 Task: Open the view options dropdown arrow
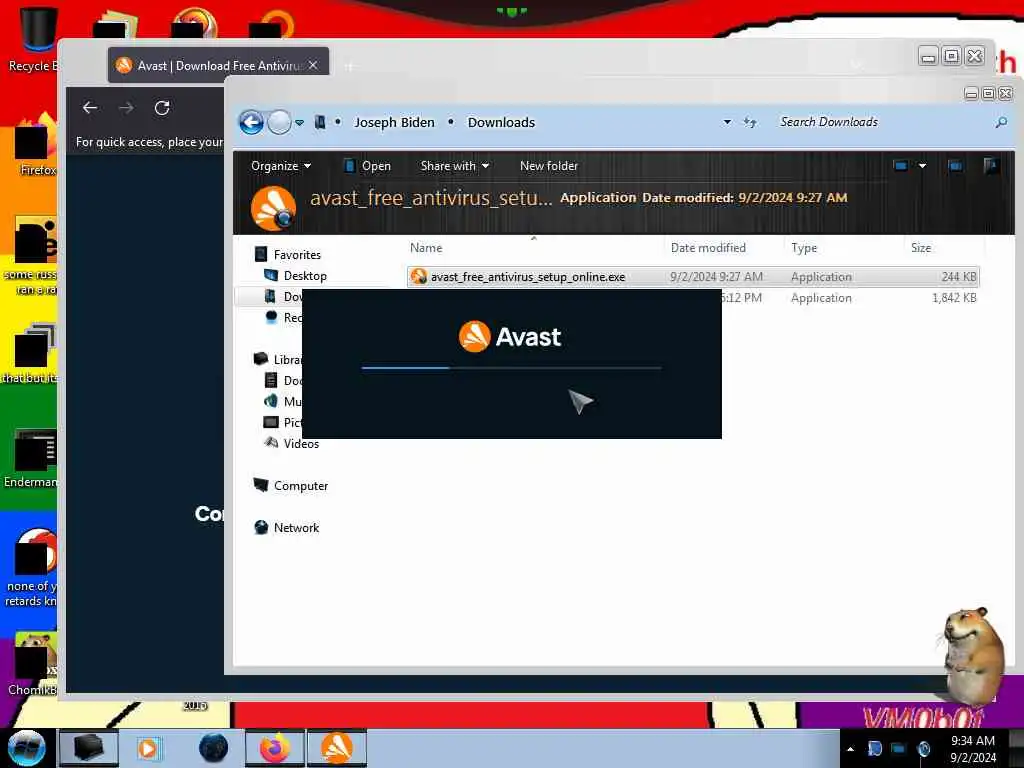[922, 166]
